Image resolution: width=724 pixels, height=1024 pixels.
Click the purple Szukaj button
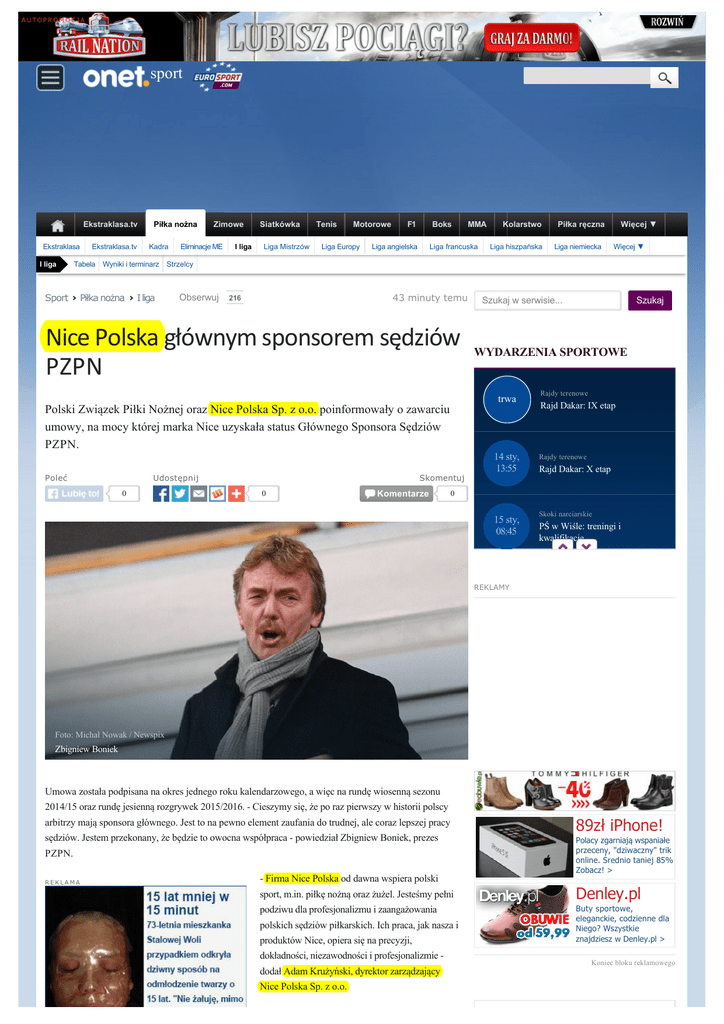pyautogui.click(x=650, y=300)
